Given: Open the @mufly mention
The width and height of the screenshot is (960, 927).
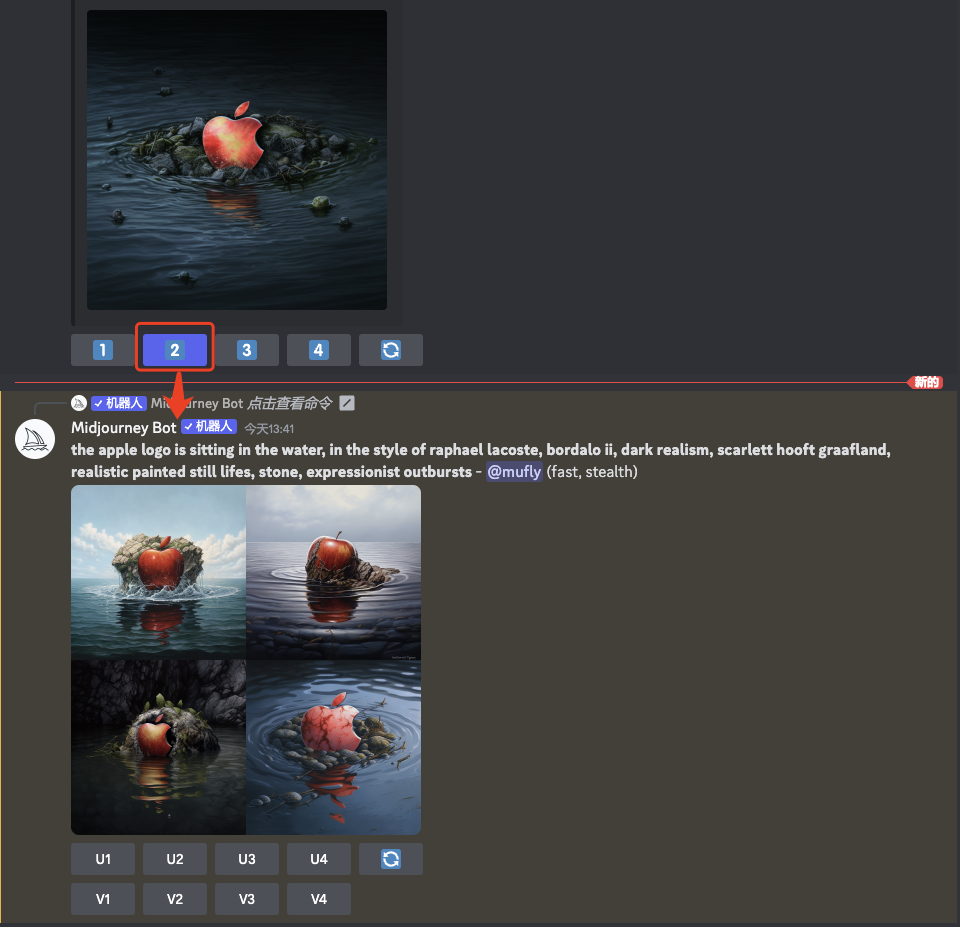Looking at the screenshot, I should (x=514, y=471).
